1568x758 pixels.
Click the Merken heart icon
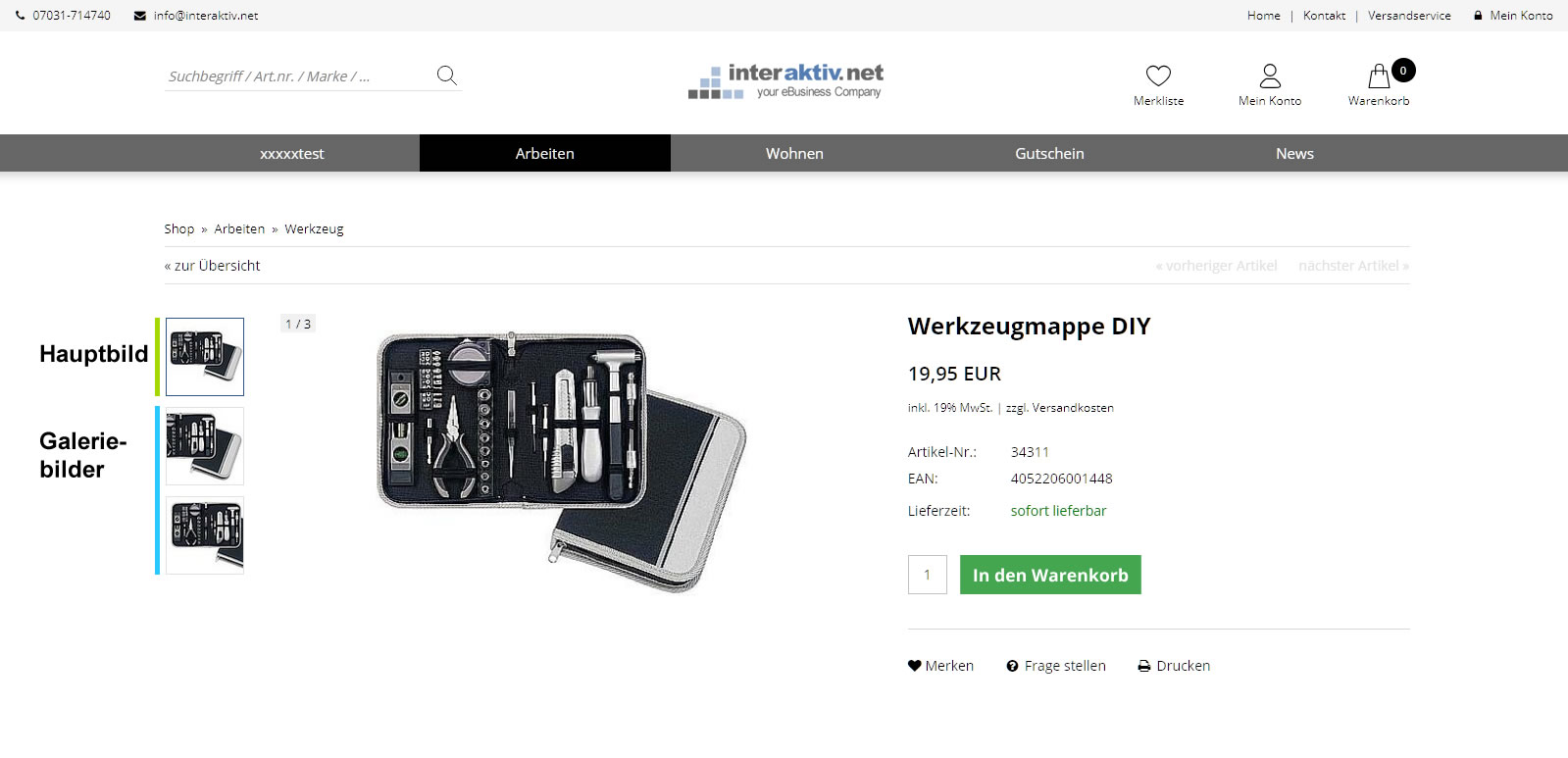(x=915, y=666)
